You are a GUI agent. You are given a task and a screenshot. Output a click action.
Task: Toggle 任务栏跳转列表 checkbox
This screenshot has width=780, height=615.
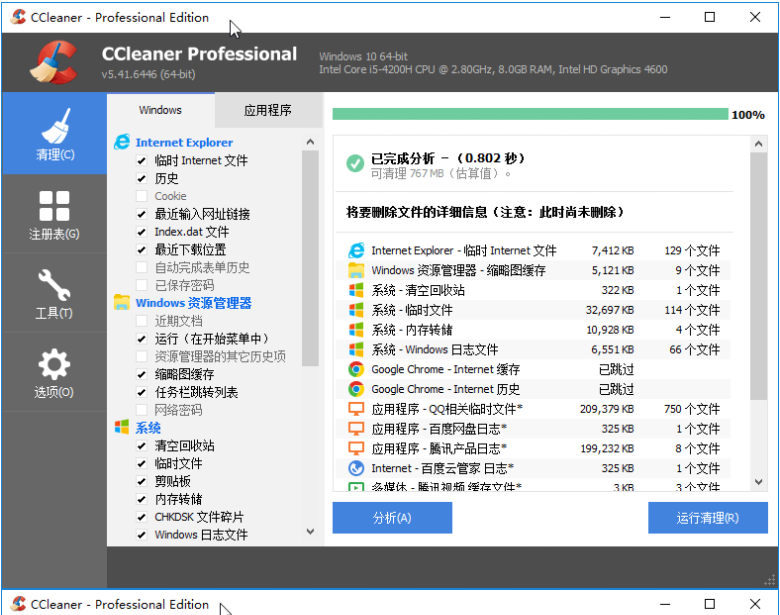click(142, 392)
